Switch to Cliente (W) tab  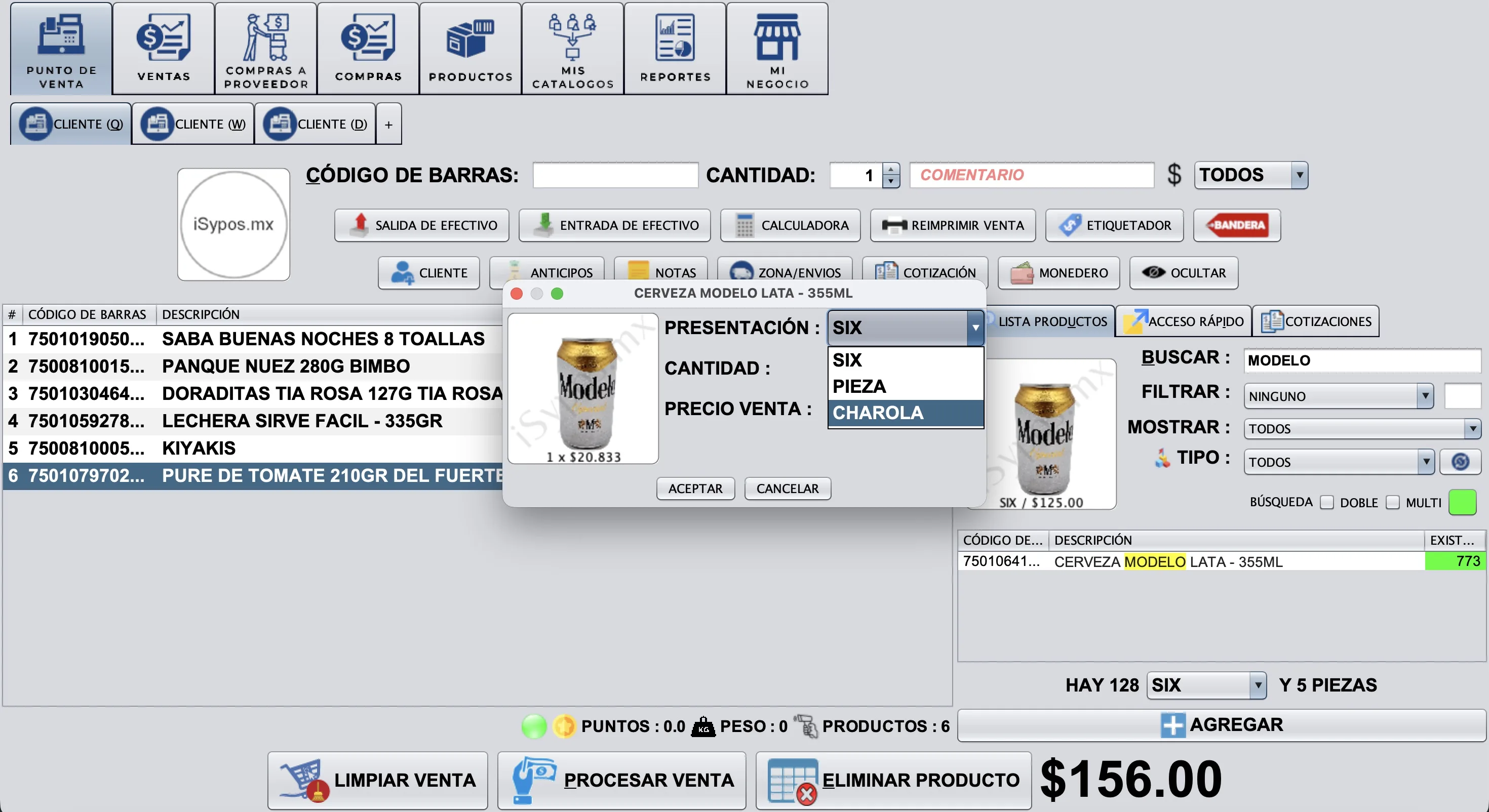[193, 124]
